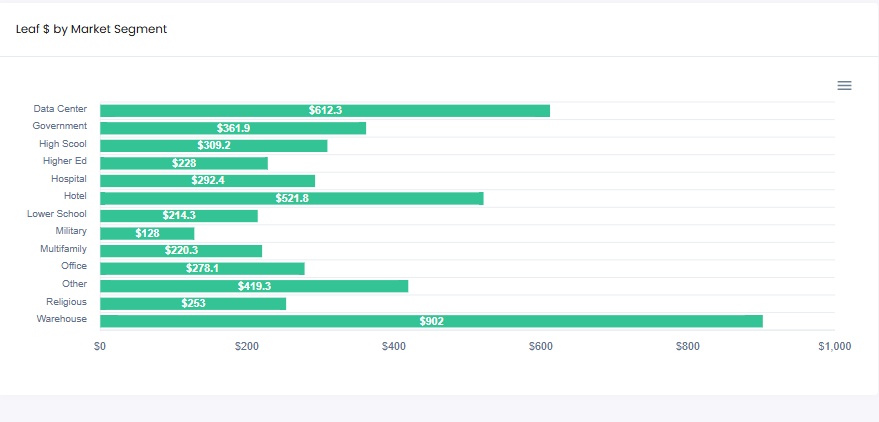Viewport: 879px width, 422px height.
Task: Click the $400 x-axis tick label
Action: [394, 346]
